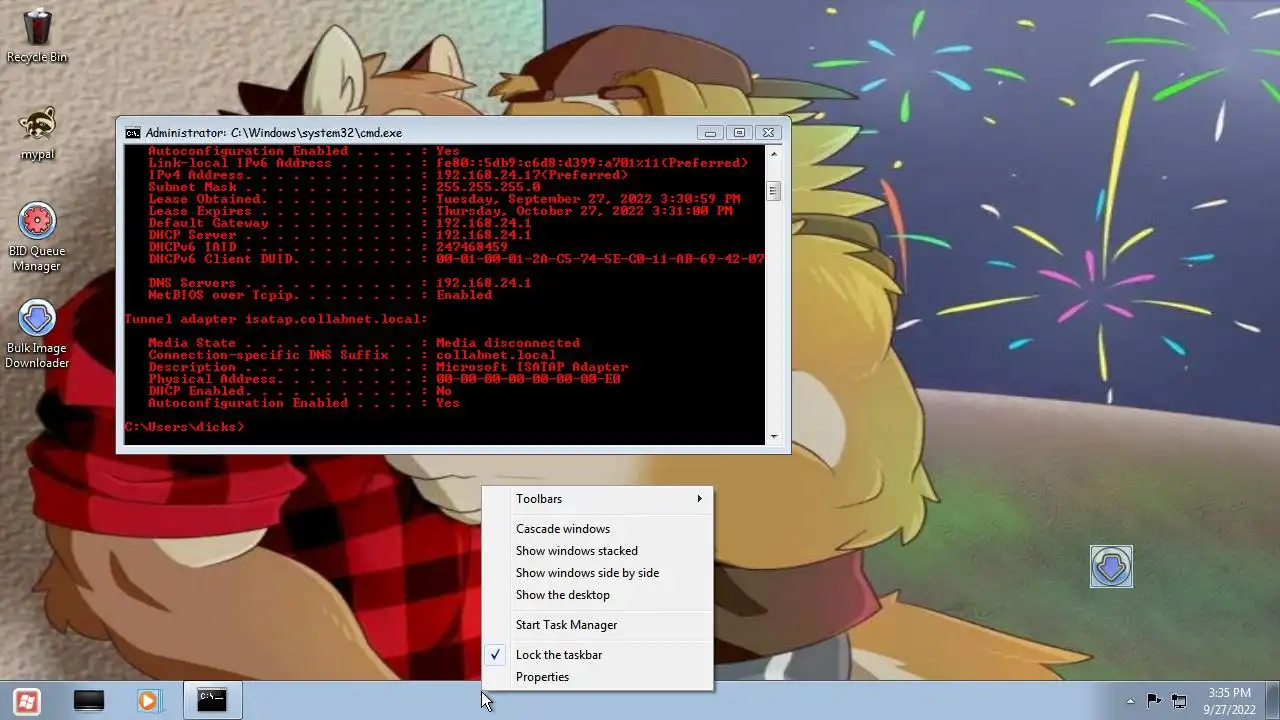Click the NetBIOS over Tcpip line
Image resolution: width=1280 pixels, height=720 pixels.
click(x=320, y=295)
